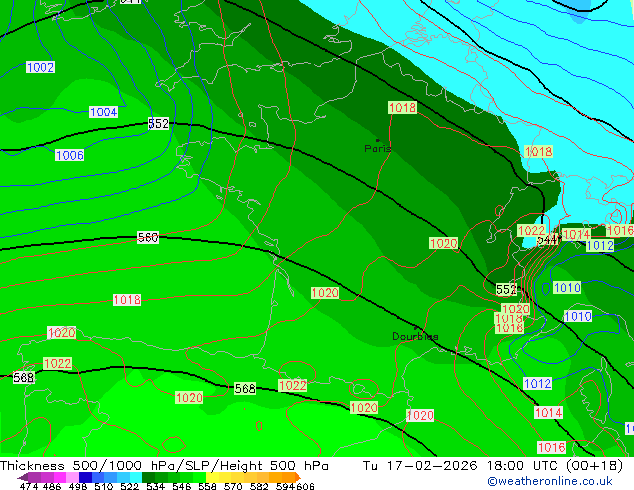Click the white 1016 label below 1014
634x490 pixels.
coord(551,447)
